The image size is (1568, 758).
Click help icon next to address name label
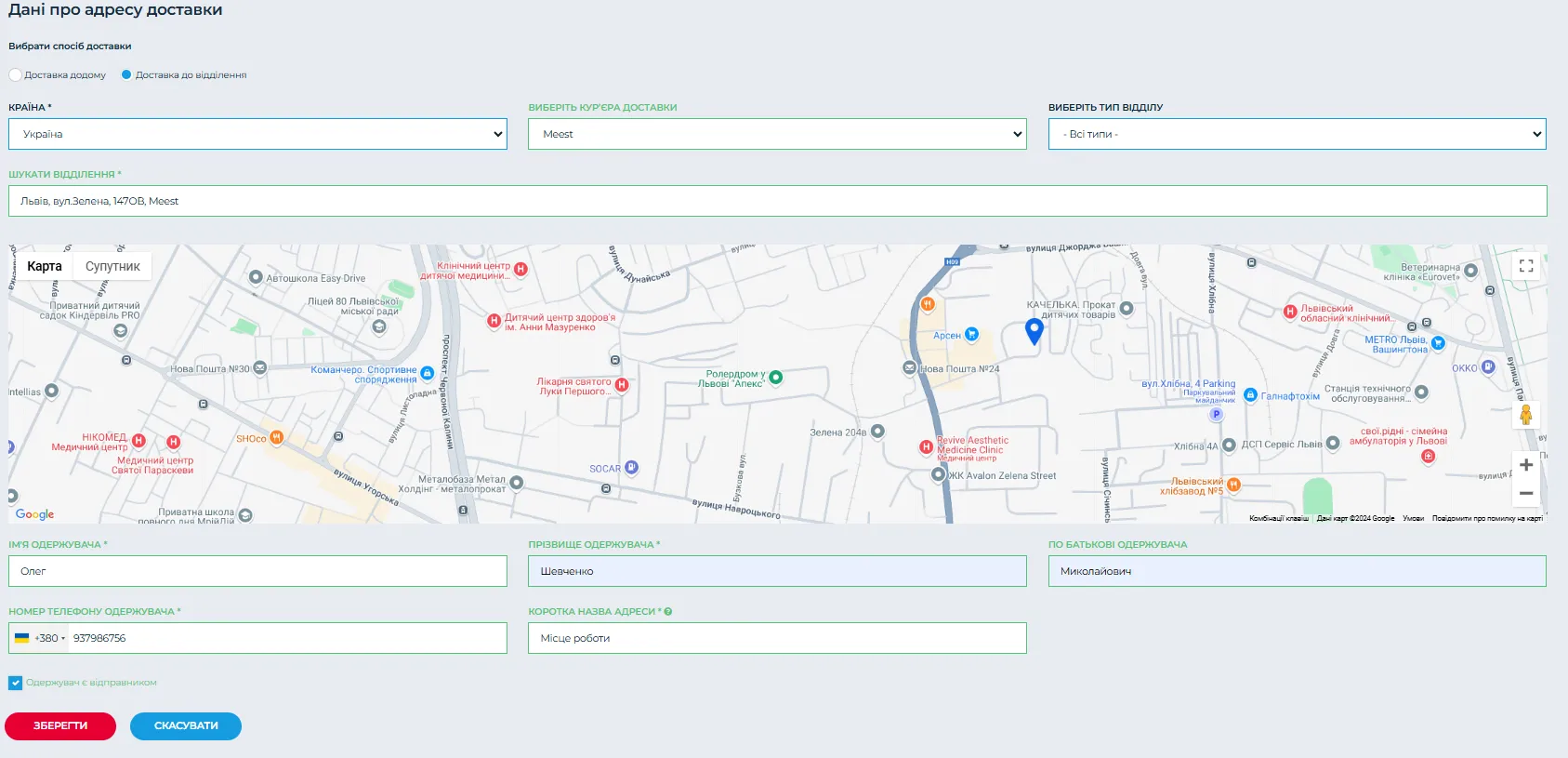click(x=668, y=612)
